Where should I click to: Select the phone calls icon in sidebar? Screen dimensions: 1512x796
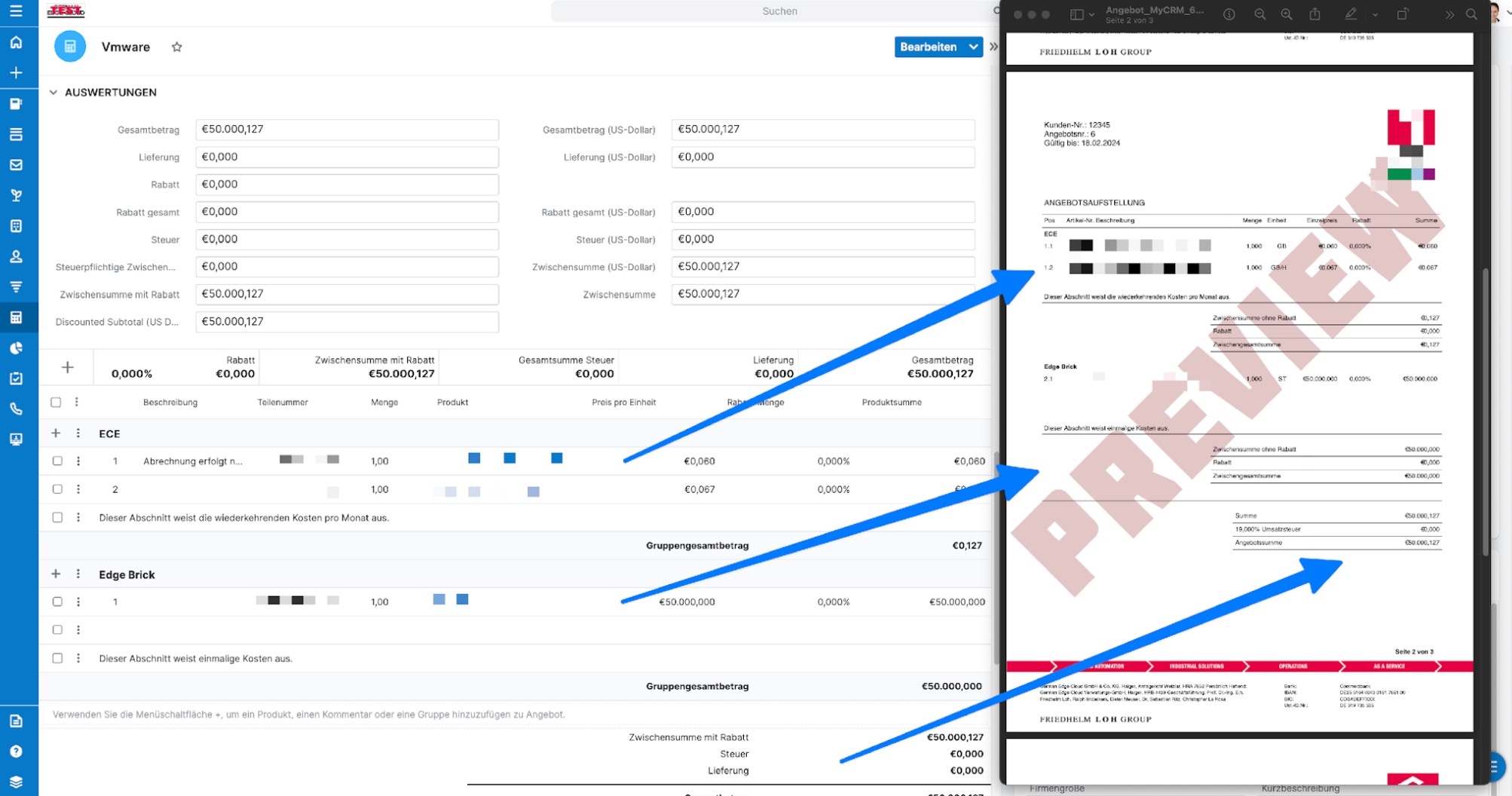tap(16, 409)
